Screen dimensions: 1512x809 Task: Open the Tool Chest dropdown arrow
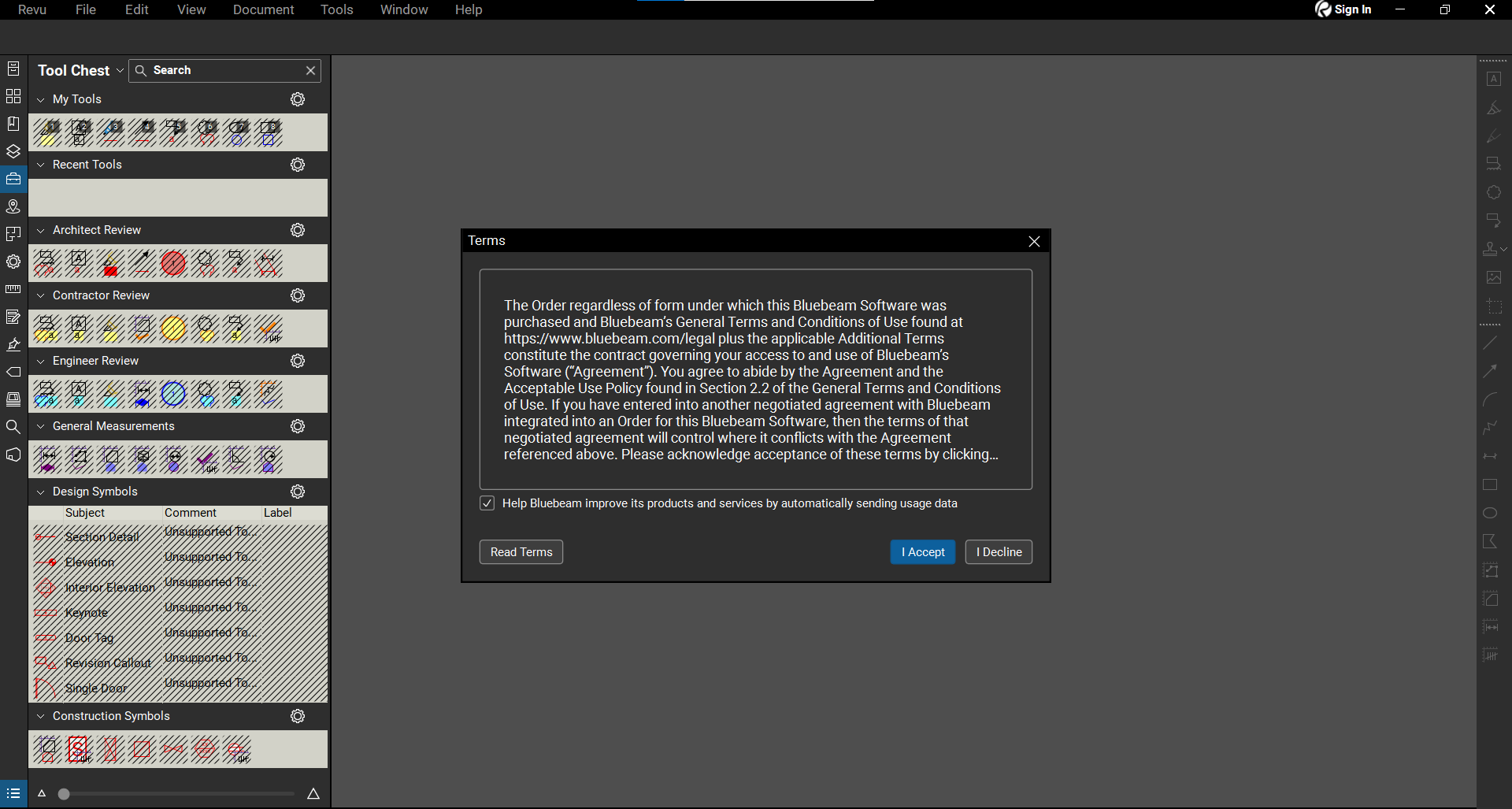(x=120, y=70)
